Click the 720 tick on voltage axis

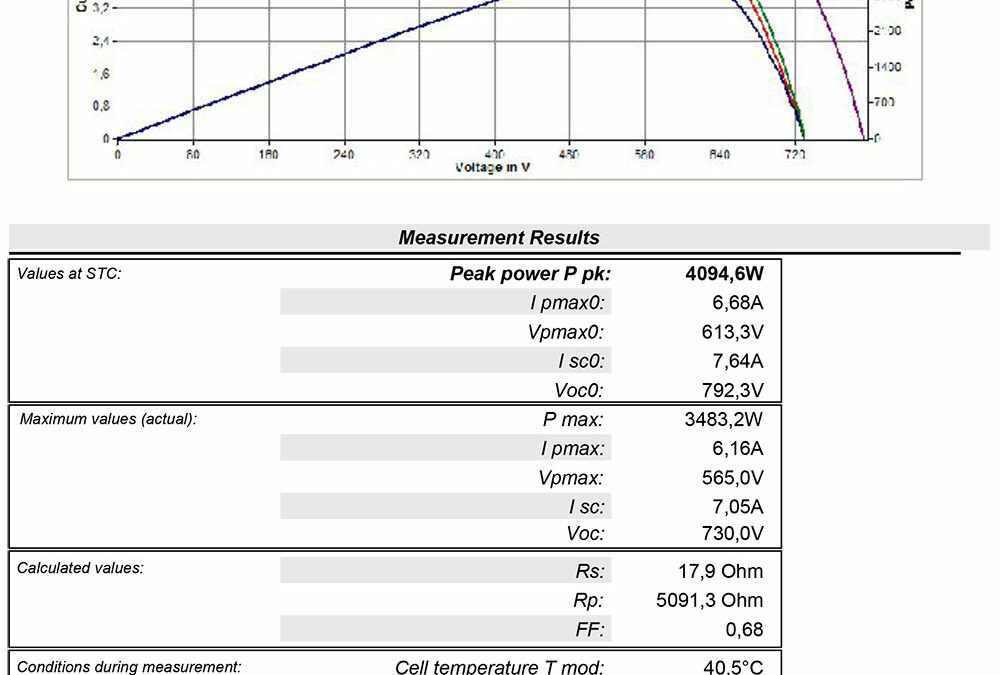pos(795,154)
